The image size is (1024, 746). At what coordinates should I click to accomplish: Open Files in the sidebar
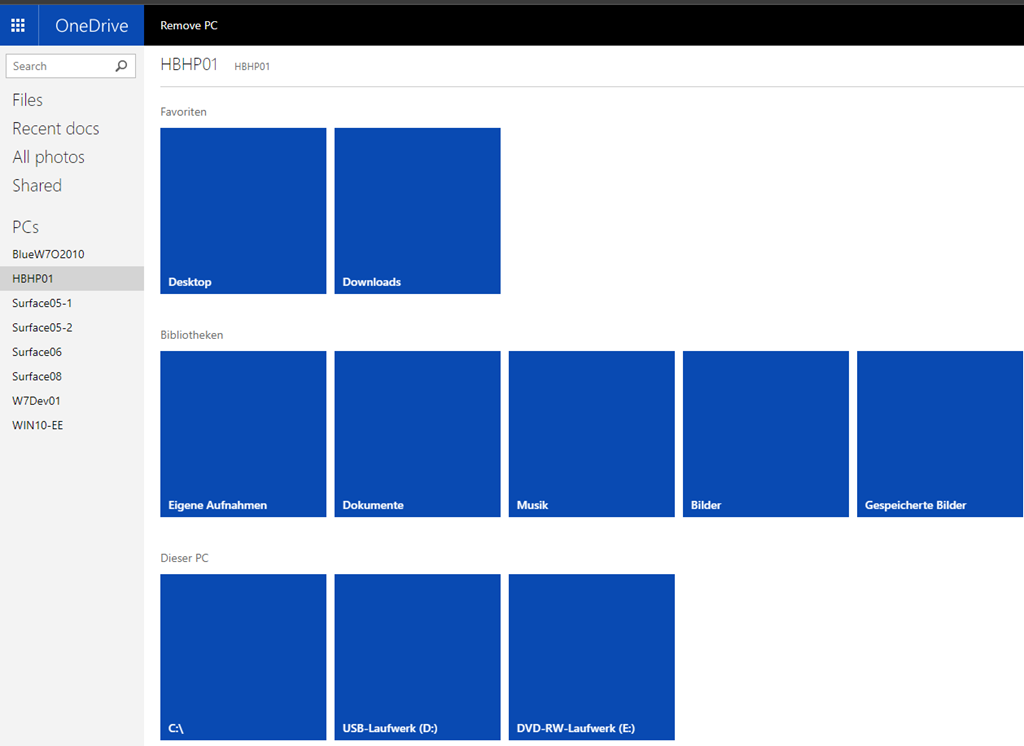pos(27,100)
